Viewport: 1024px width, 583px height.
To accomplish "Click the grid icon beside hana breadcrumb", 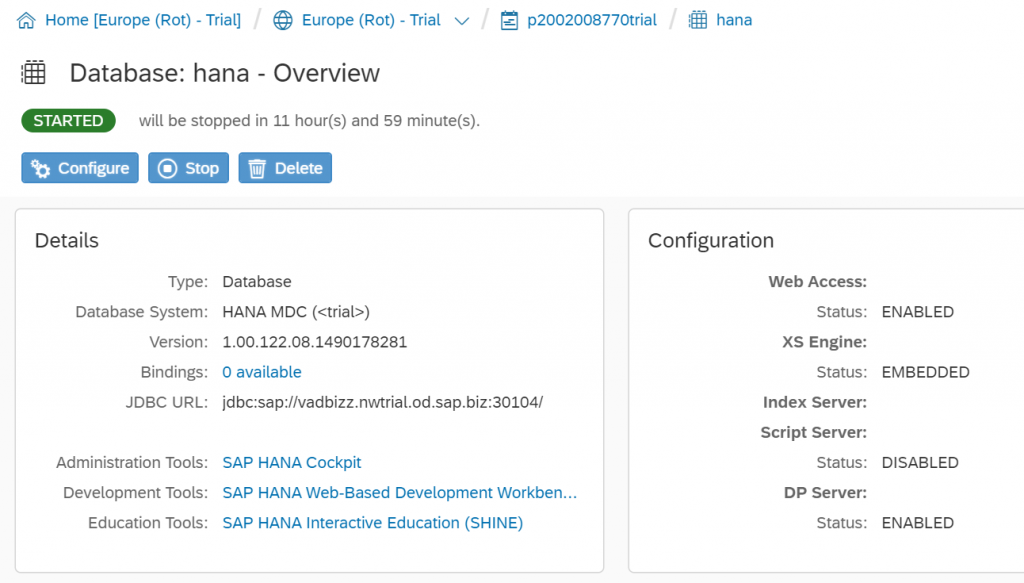I will [697, 20].
